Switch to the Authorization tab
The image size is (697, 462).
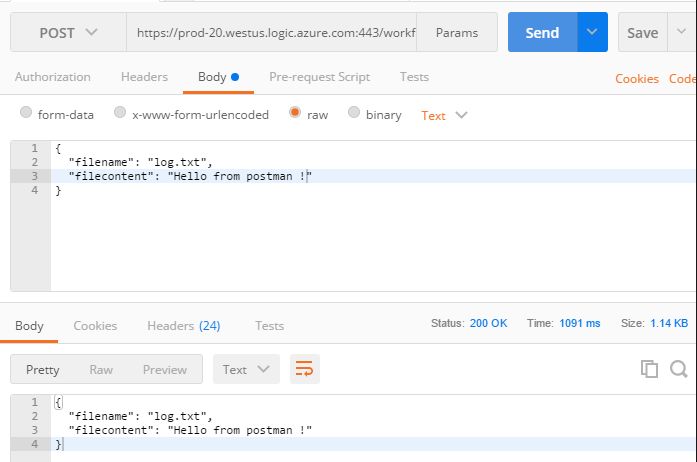(x=52, y=77)
